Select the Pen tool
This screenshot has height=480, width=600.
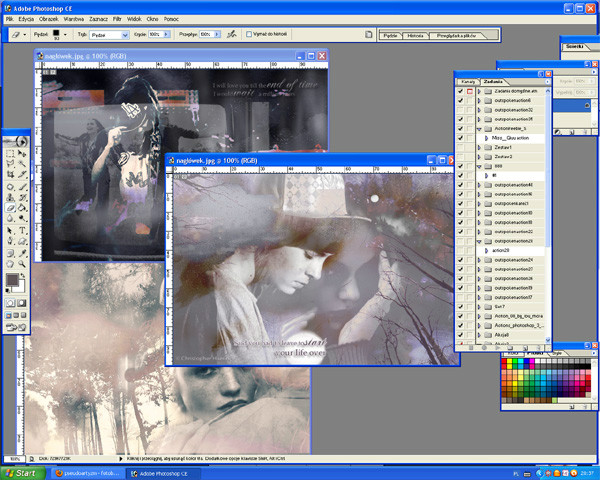point(10,241)
